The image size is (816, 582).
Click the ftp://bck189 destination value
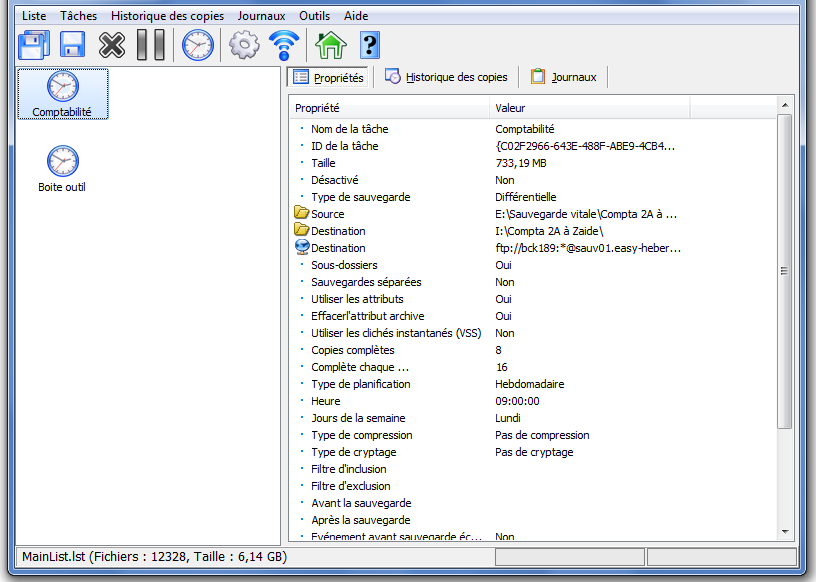588,248
